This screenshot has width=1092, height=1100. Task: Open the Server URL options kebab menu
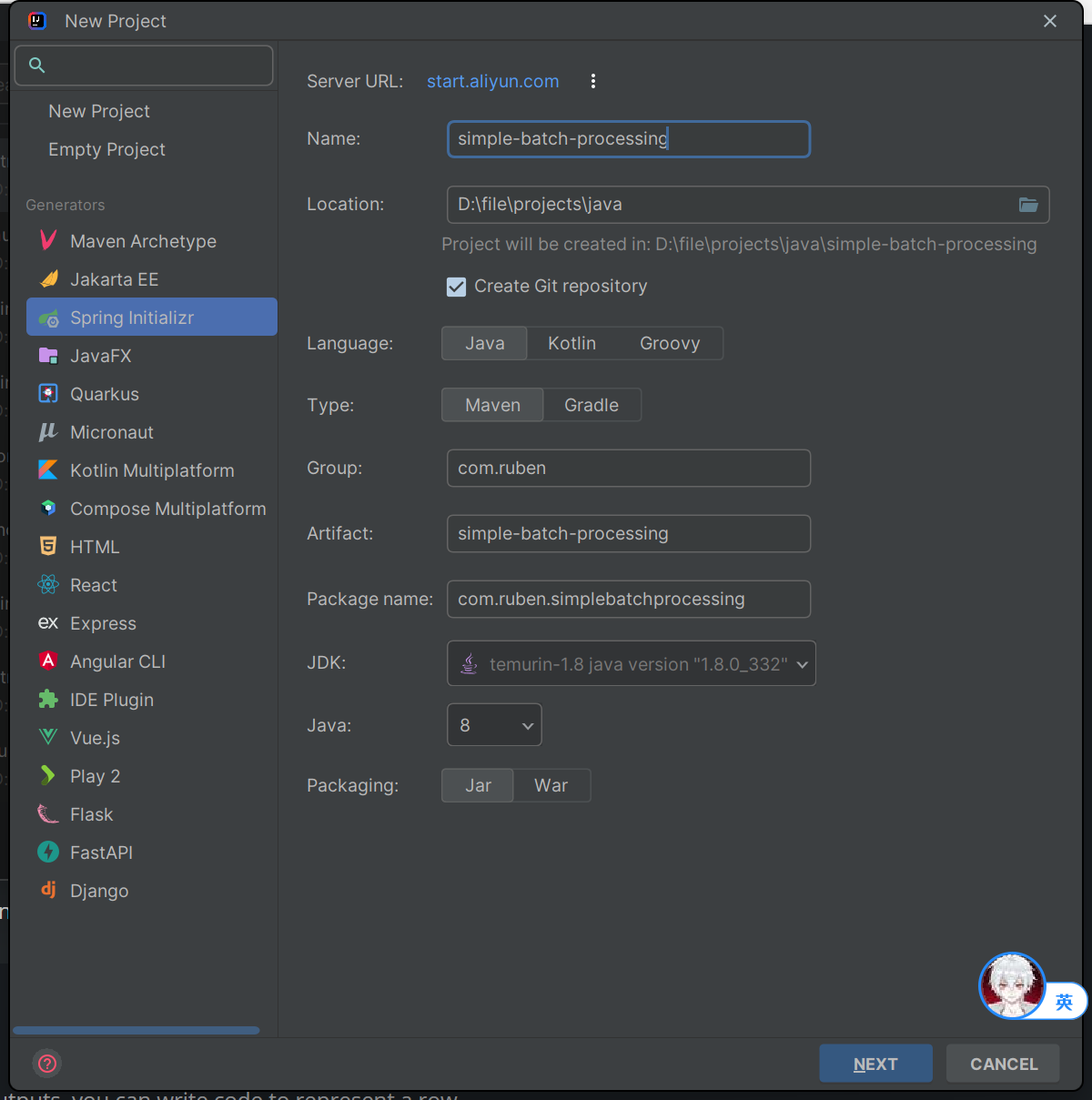coord(593,81)
